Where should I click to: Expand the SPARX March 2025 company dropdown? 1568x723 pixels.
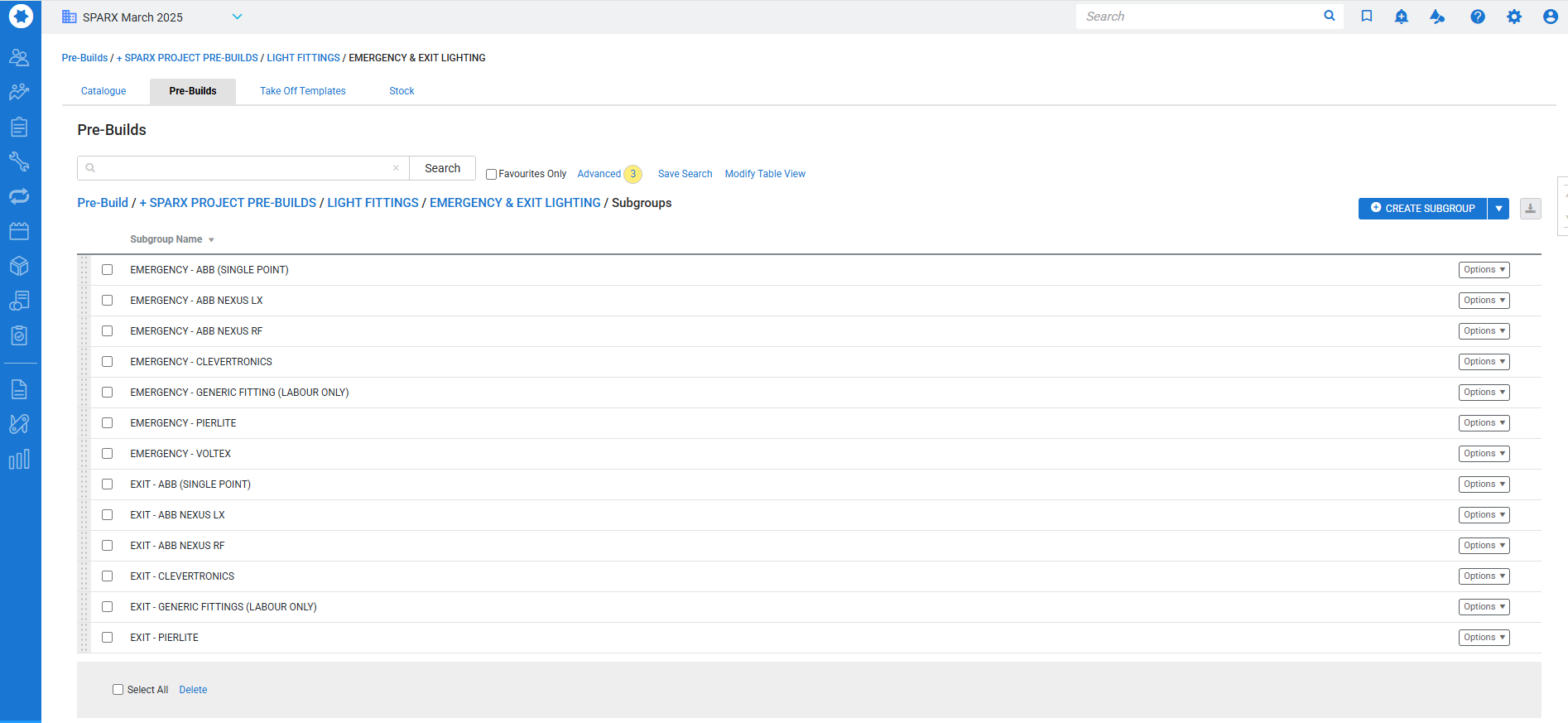tap(237, 17)
